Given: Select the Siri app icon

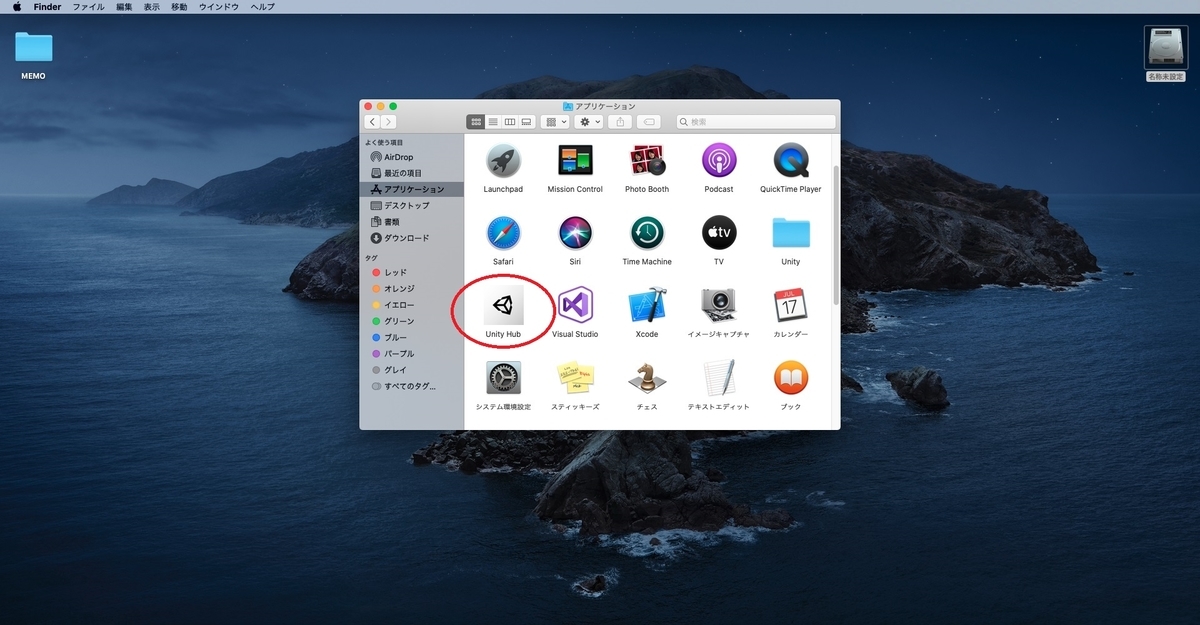Looking at the screenshot, I should (575, 233).
